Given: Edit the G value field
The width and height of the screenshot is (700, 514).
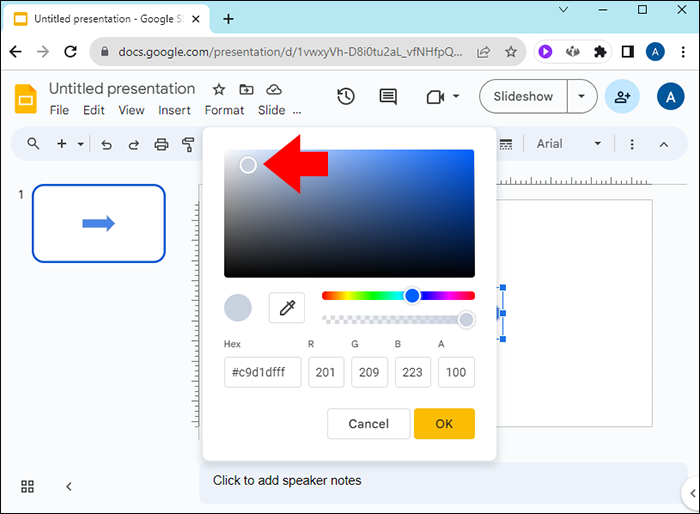Looking at the screenshot, I should [x=369, y=372].
